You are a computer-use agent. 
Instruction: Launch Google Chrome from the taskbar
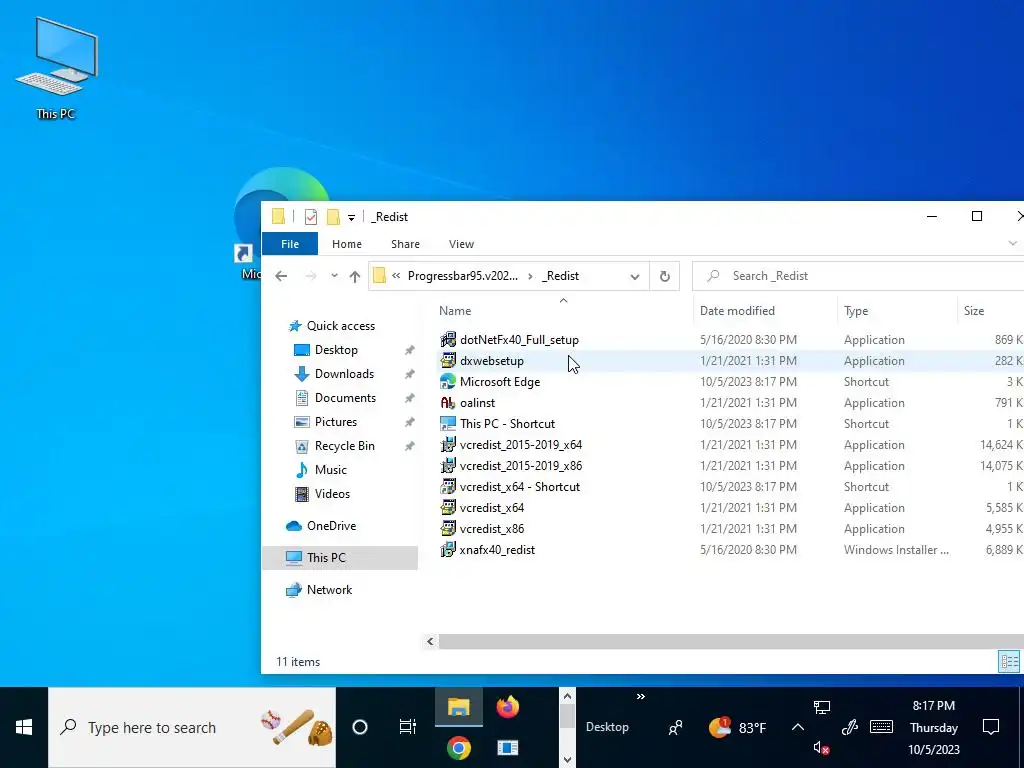point(458,748)
